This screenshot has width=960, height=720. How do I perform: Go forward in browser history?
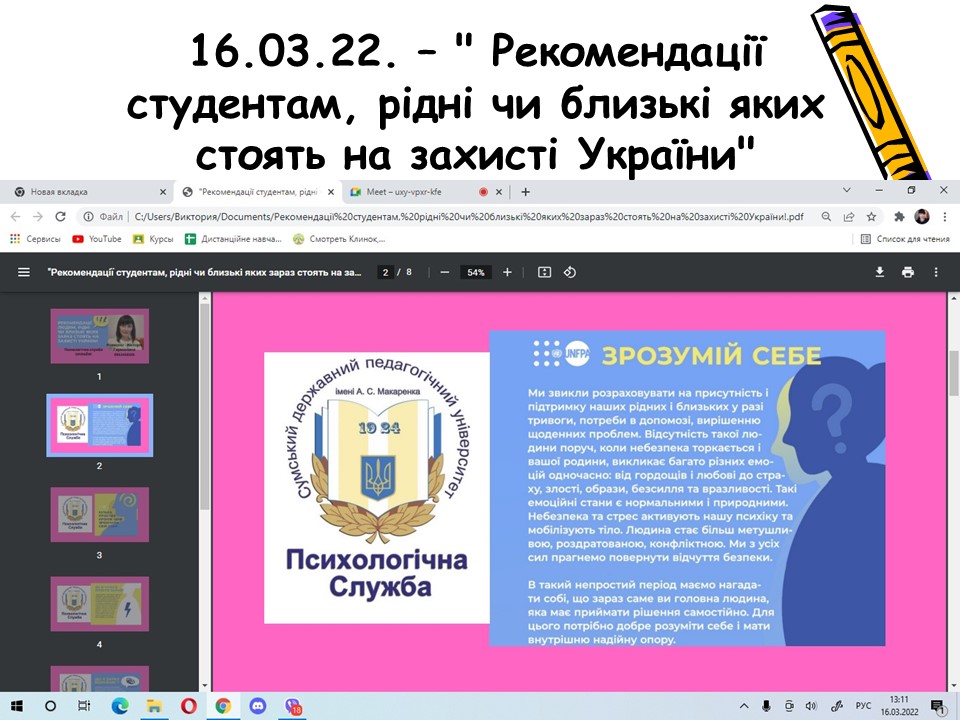(x=38, y=217)
